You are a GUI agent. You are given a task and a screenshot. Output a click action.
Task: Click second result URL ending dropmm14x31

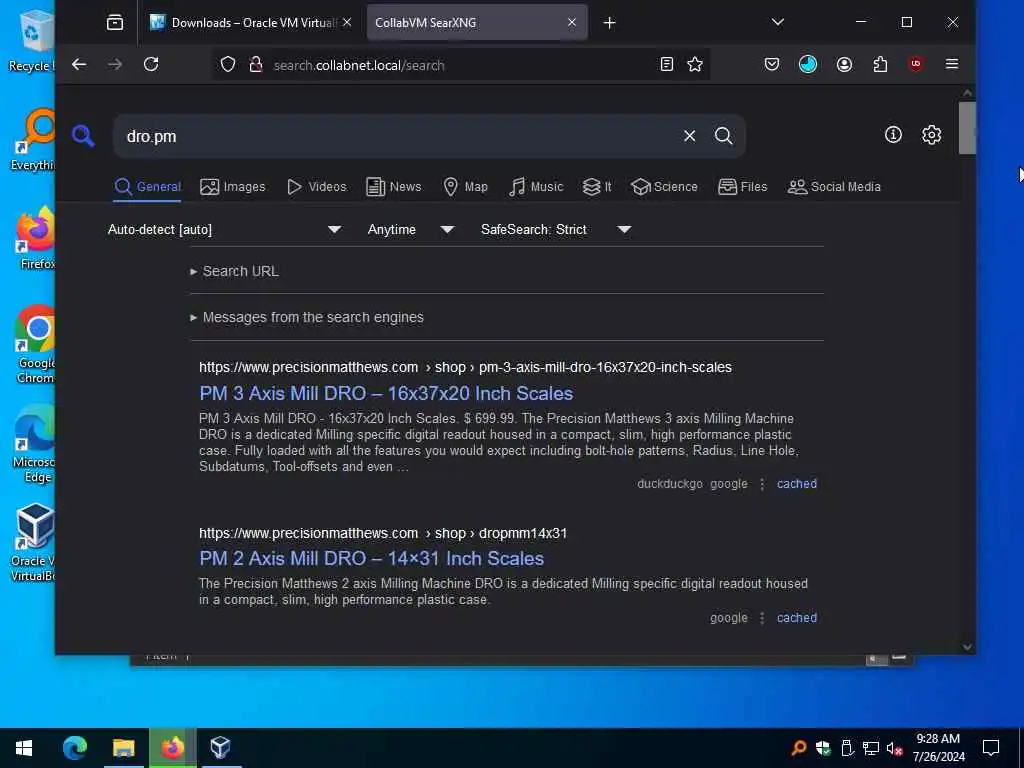(x=383, y=533)
